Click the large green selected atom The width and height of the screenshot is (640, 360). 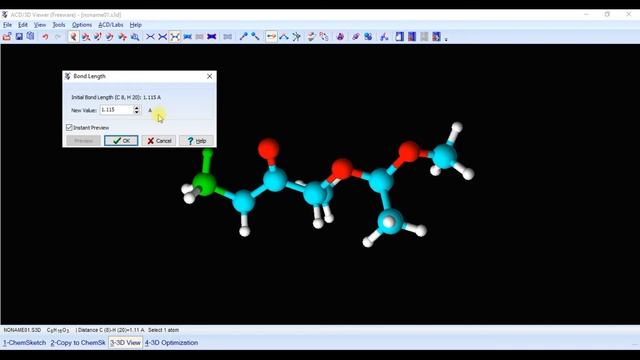tap(204, 183)
